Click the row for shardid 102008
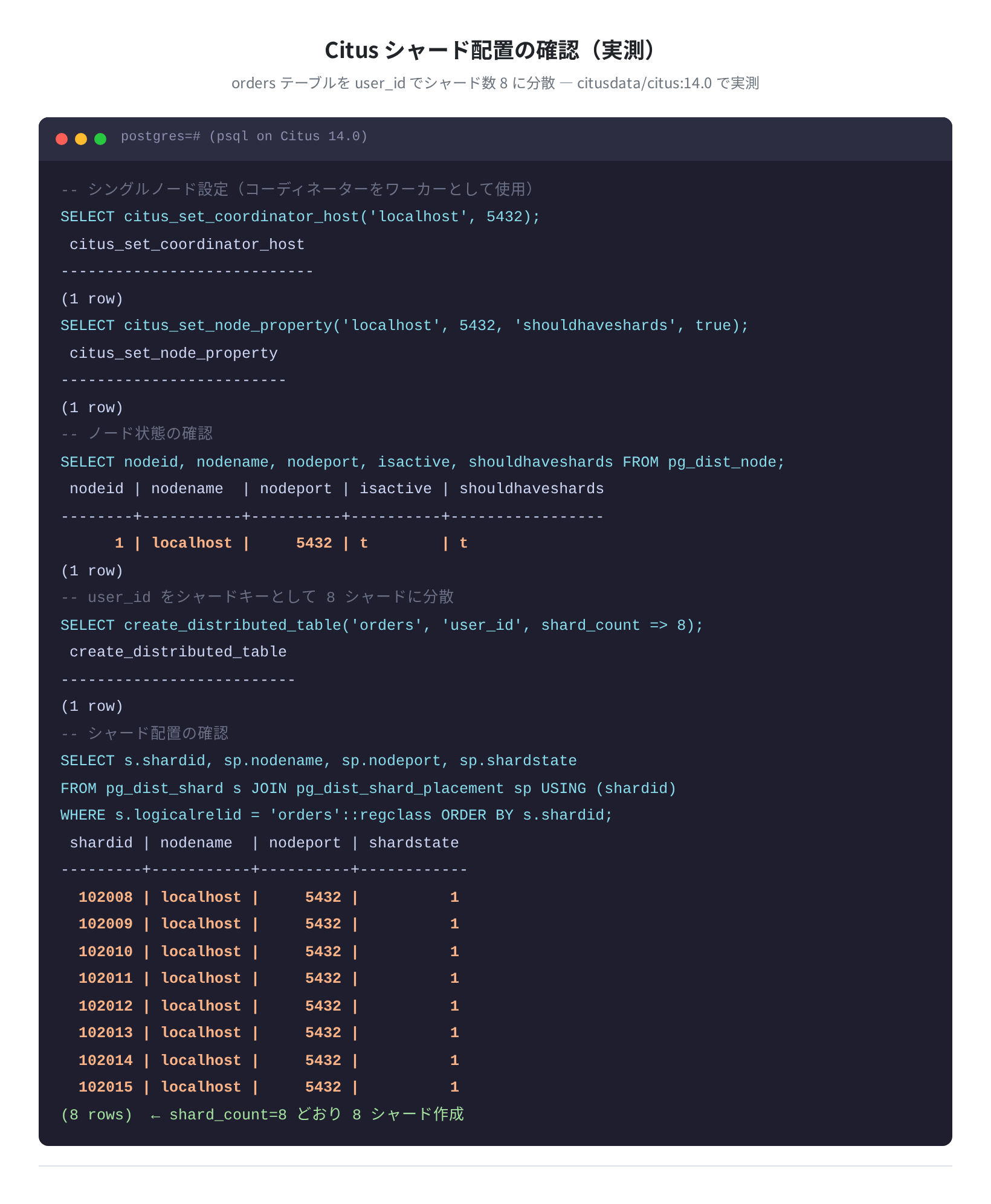Viewport: 991px width, 1204px height. point(269,898)
